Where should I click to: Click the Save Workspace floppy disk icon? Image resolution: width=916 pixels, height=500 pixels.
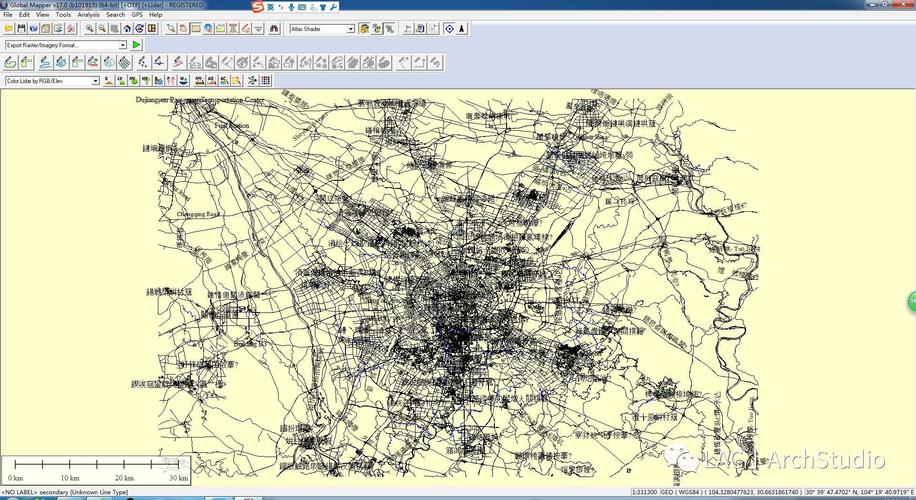point(22,29)
